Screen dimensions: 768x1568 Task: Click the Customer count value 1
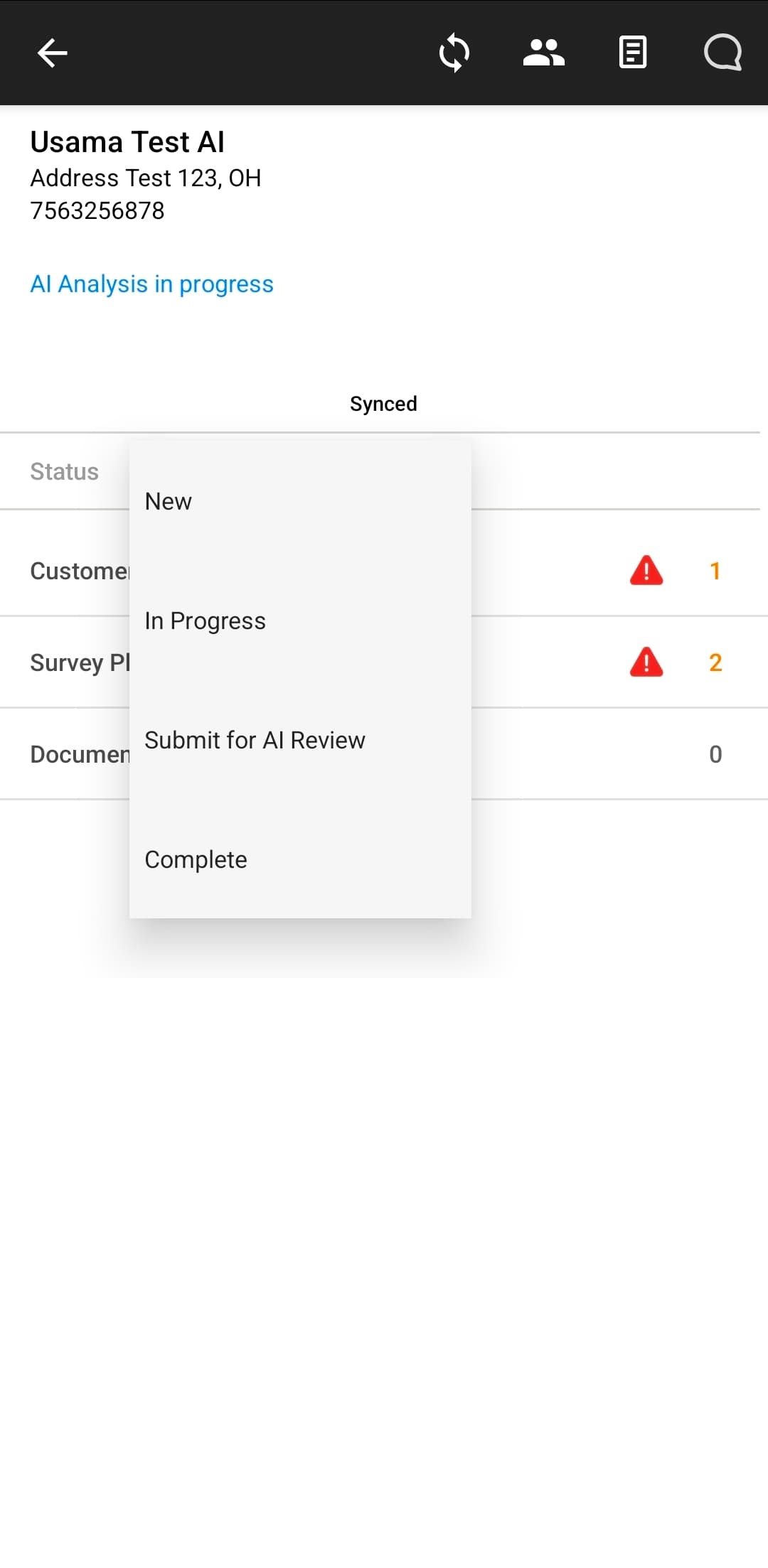point(715,570)
